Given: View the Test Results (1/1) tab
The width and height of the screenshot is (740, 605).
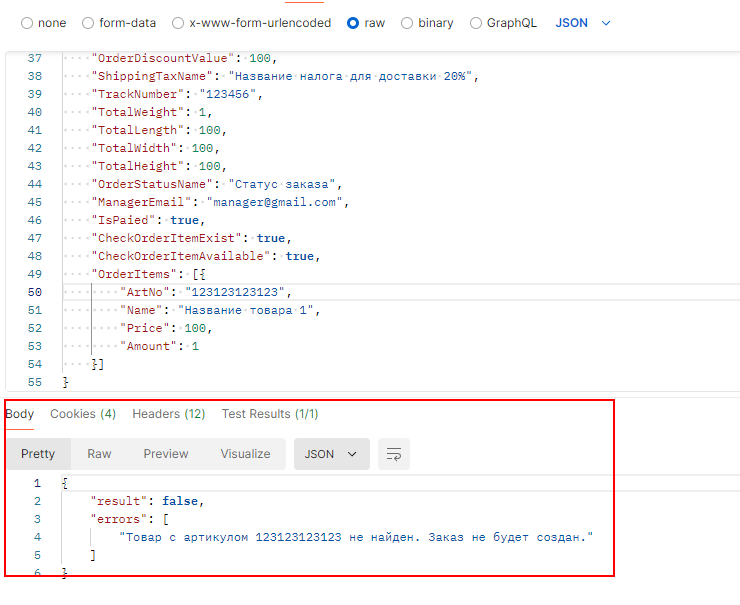Looking at the screenshot, I should pyautogui.click(x=270, y=414).
